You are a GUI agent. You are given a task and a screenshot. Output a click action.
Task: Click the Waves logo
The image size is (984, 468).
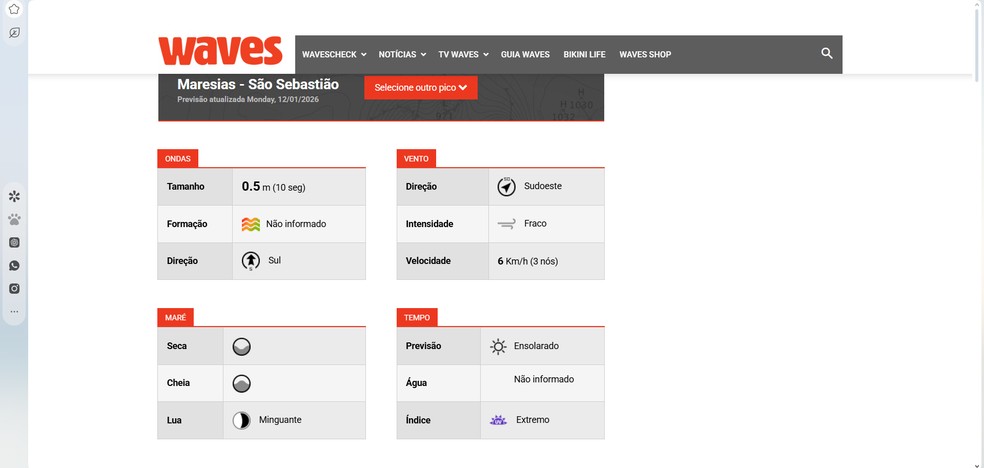click(x=220, y=51)
